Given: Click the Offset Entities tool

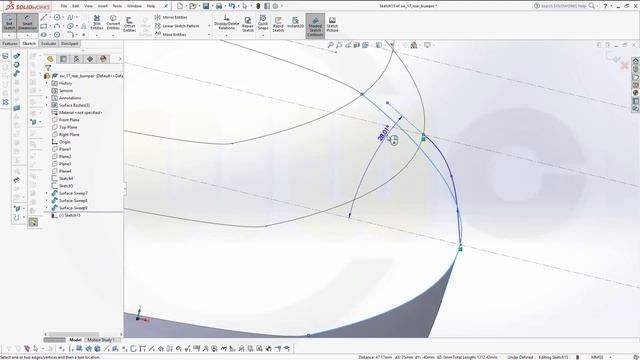Looking at the screenshot, I should [x=129, y=24].
